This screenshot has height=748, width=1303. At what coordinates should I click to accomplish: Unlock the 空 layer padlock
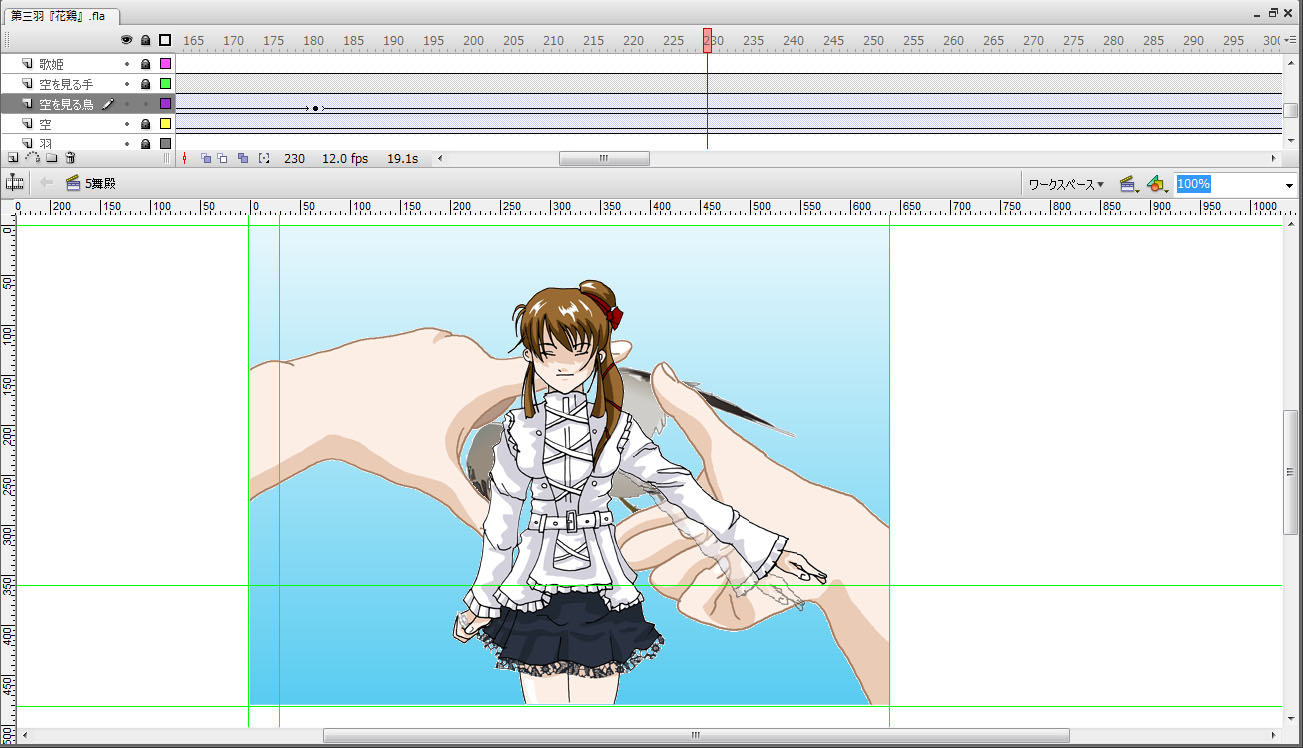pyautogui.click(x=146, y=124)
